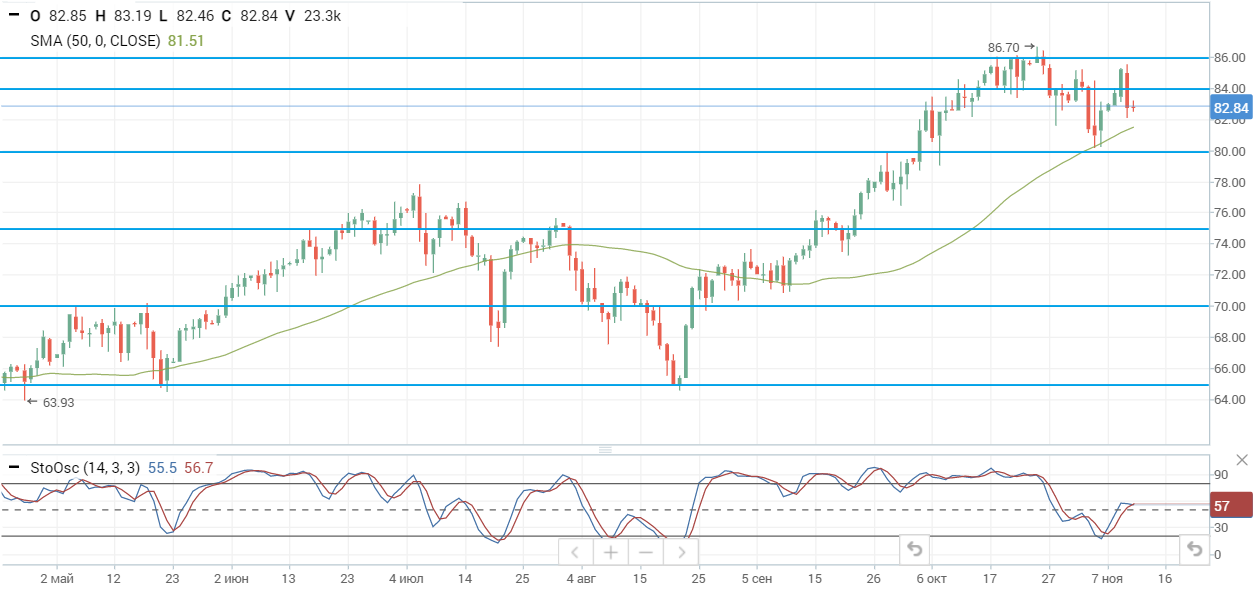The width and height of the screenshot is (1255, 593).
Task: Click the 17 date label on the time axis
Action: (x=990, y=579)
